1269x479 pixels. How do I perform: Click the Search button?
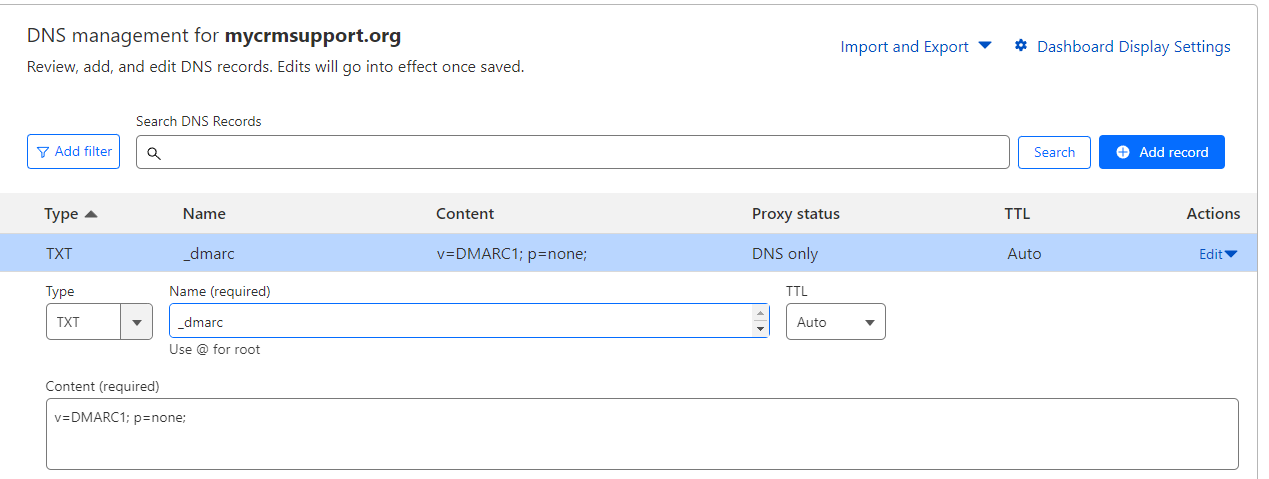(x=1054, y=152)
